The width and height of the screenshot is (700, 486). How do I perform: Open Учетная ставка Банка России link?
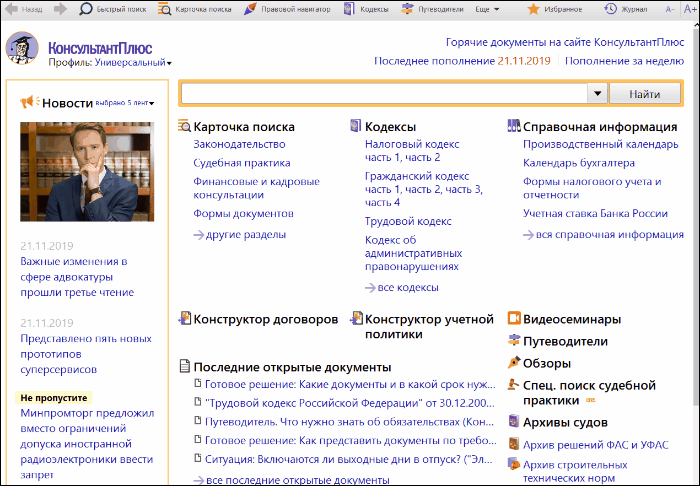pyautogui.click(x=595, y=213)
